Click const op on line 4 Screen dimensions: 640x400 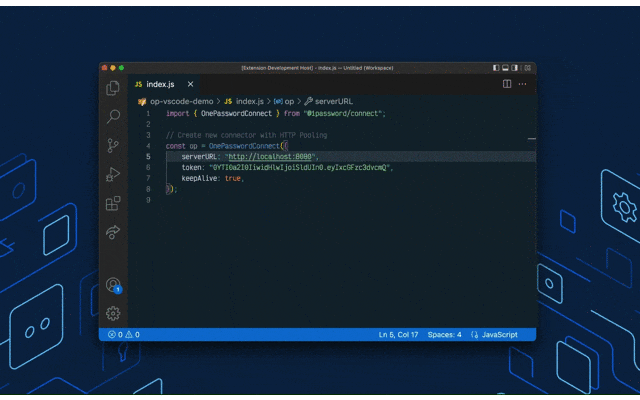point(181,146)
